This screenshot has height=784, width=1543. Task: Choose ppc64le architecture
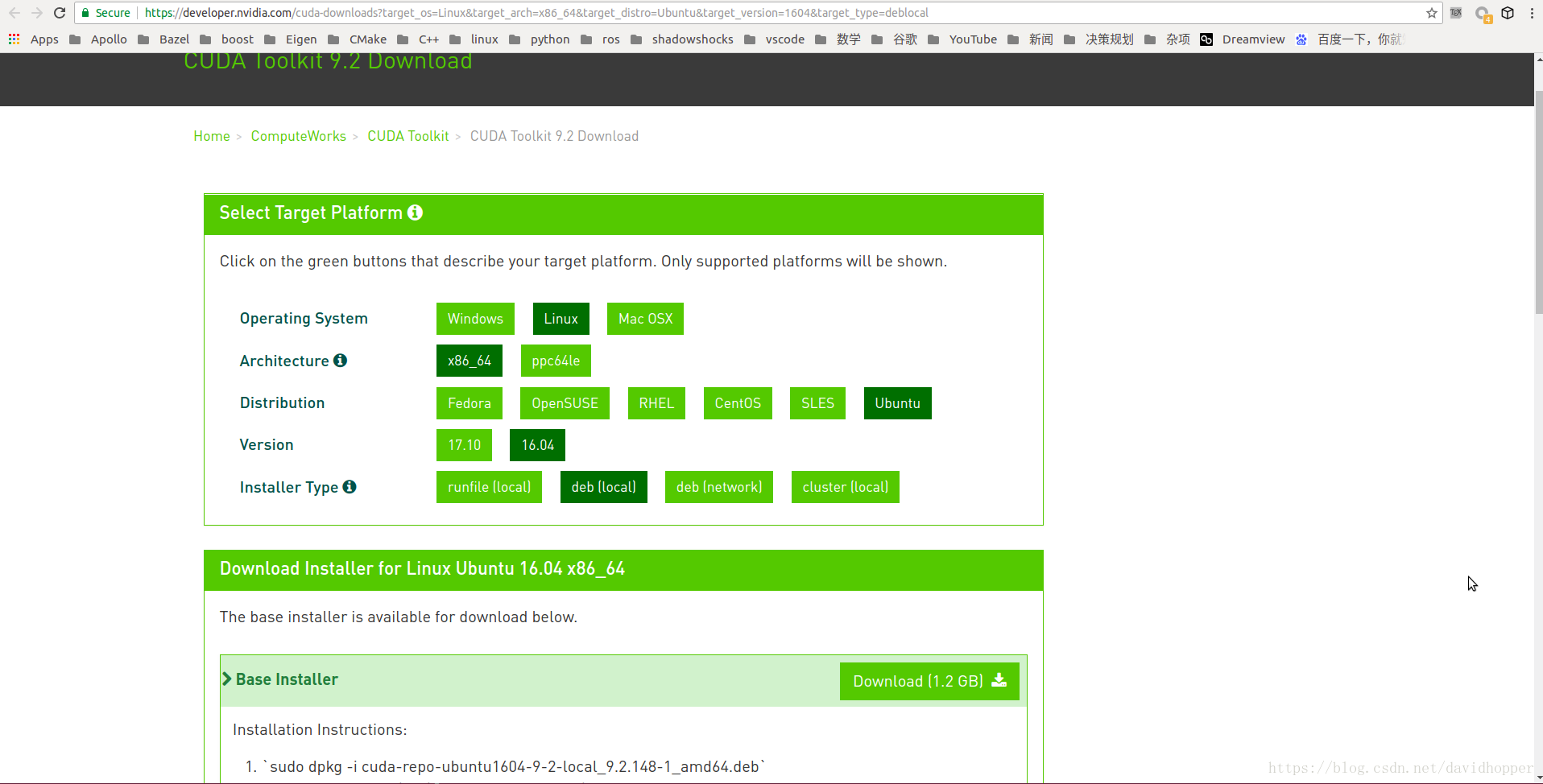click(x=556, y=361)
